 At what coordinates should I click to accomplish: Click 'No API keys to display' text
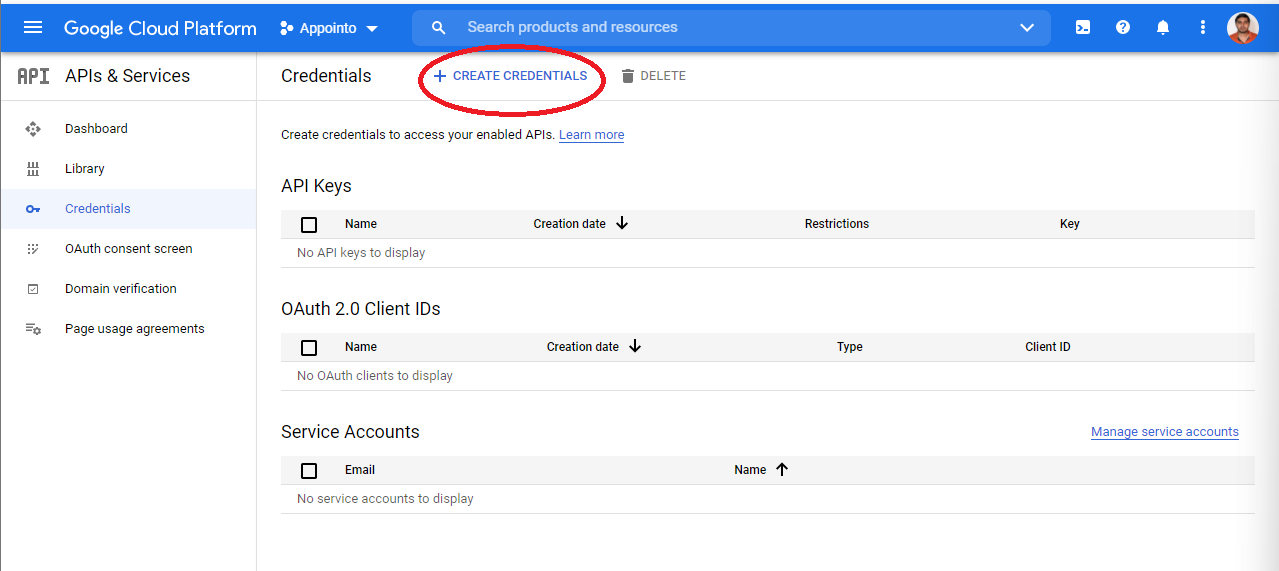click(x=361, y=253)
